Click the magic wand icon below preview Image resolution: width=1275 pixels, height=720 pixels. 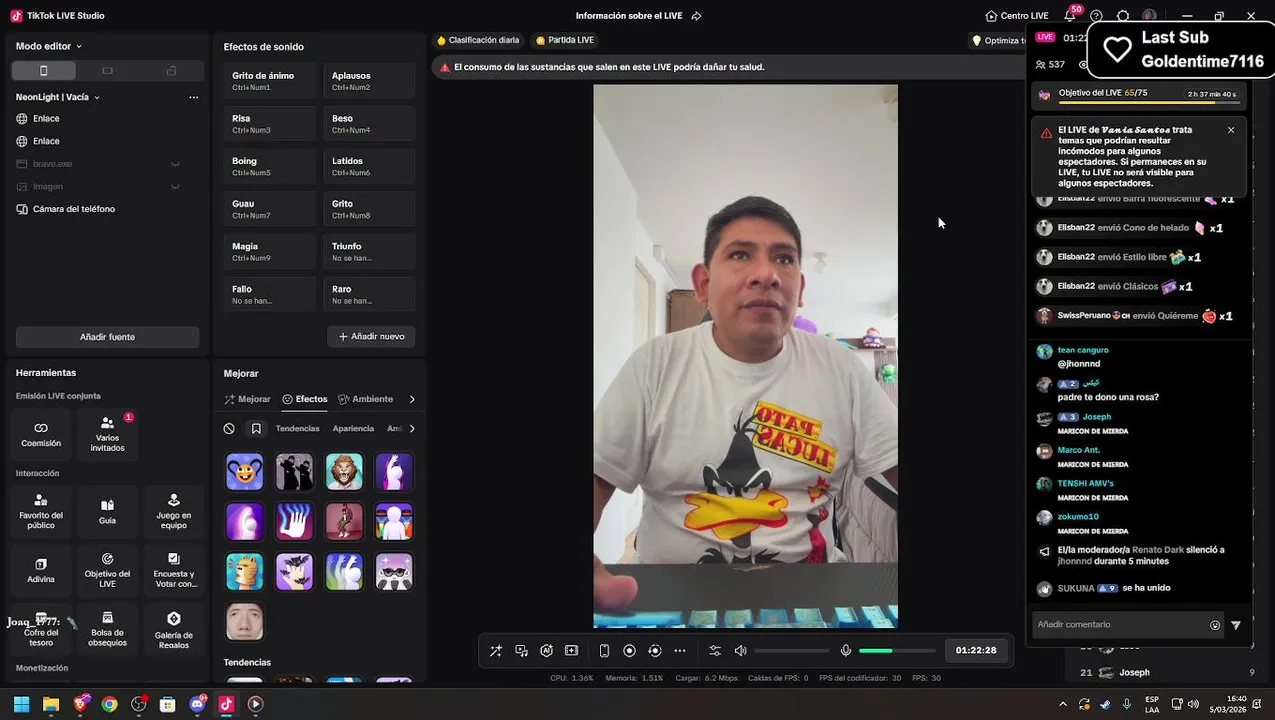coord(496,650)
